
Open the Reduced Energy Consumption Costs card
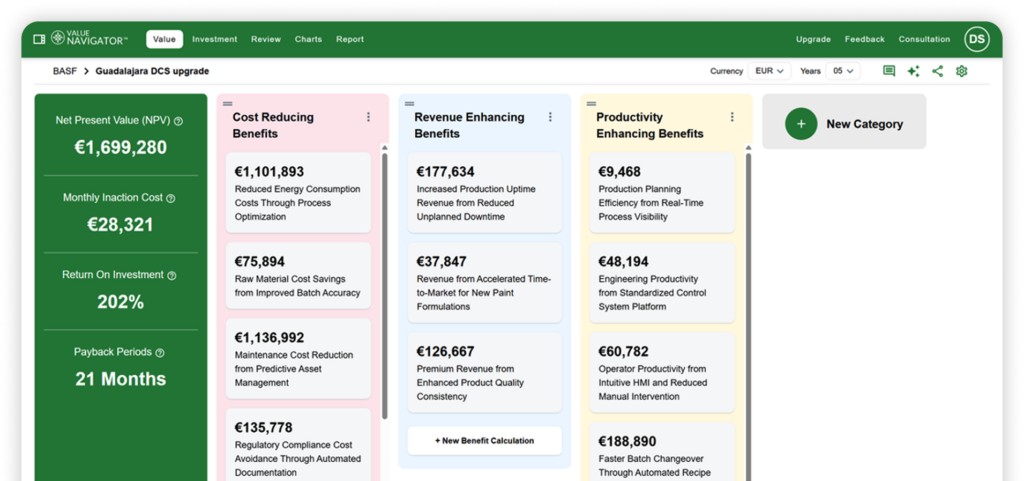coord(298,193)
